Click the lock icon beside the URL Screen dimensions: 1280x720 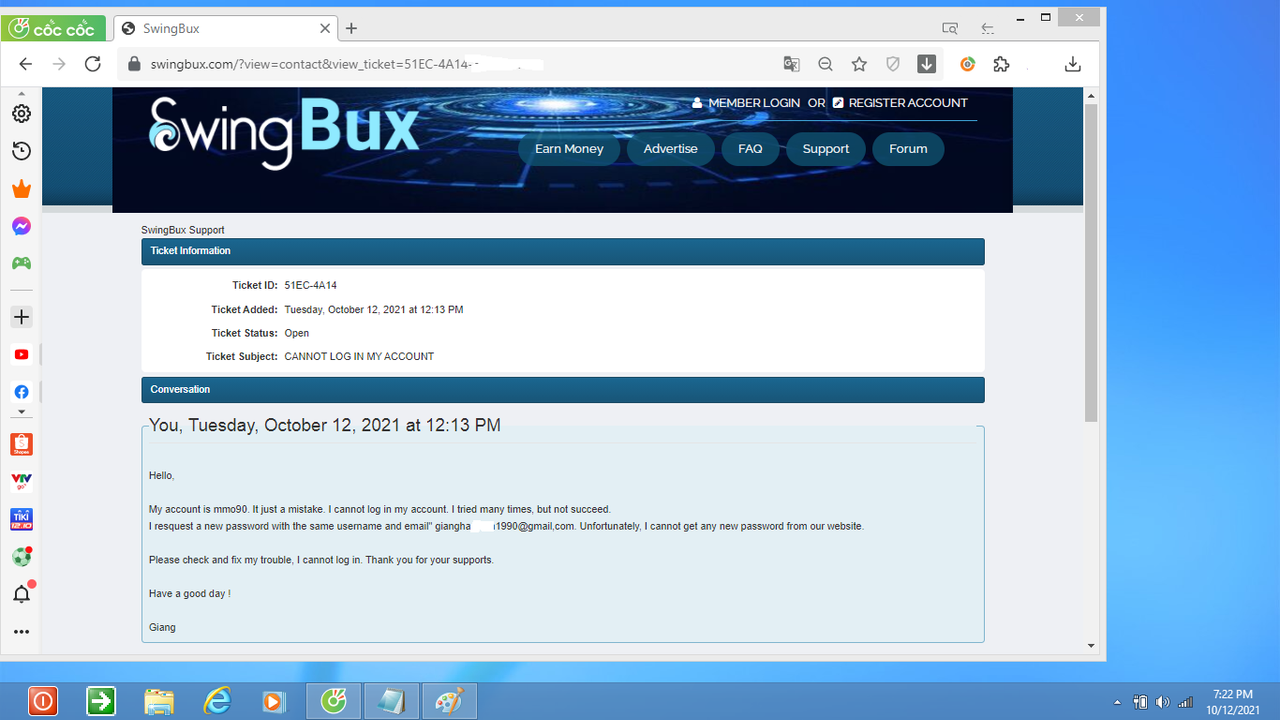tap(135, 64)
